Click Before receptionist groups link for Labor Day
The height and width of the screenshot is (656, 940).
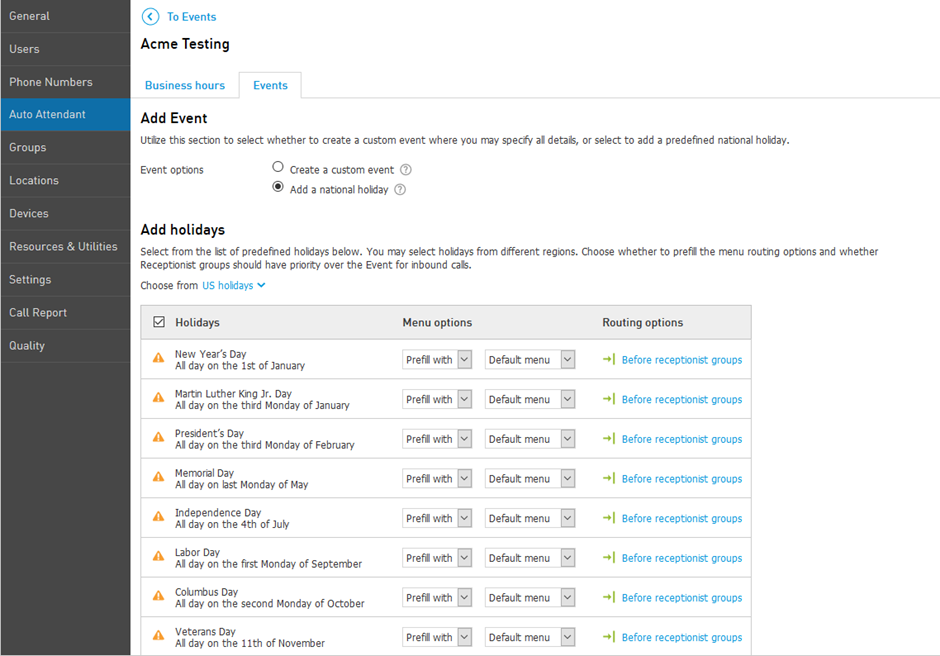point(682,558)
